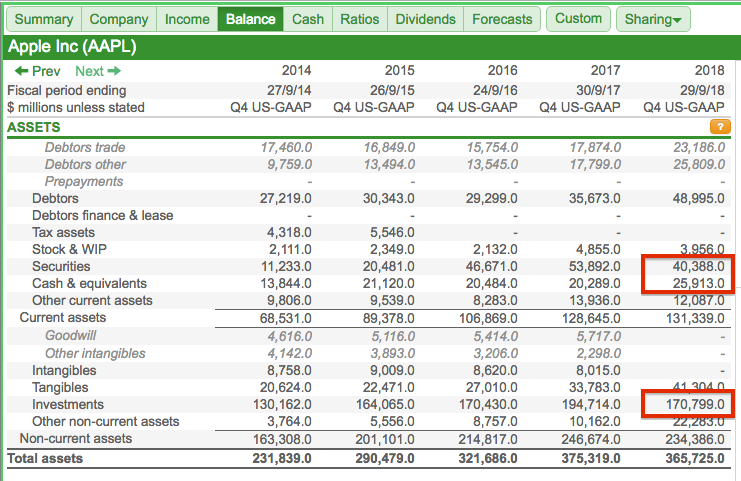741x481 pixels.
Task: Select the 2018 column header
Action: click(709, 70)
